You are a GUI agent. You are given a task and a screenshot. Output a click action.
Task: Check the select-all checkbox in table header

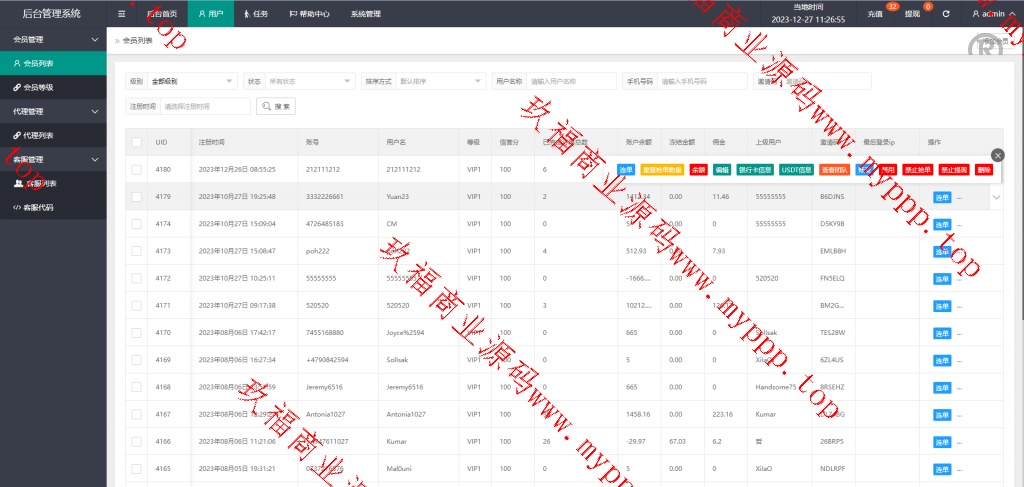(136, 143)
